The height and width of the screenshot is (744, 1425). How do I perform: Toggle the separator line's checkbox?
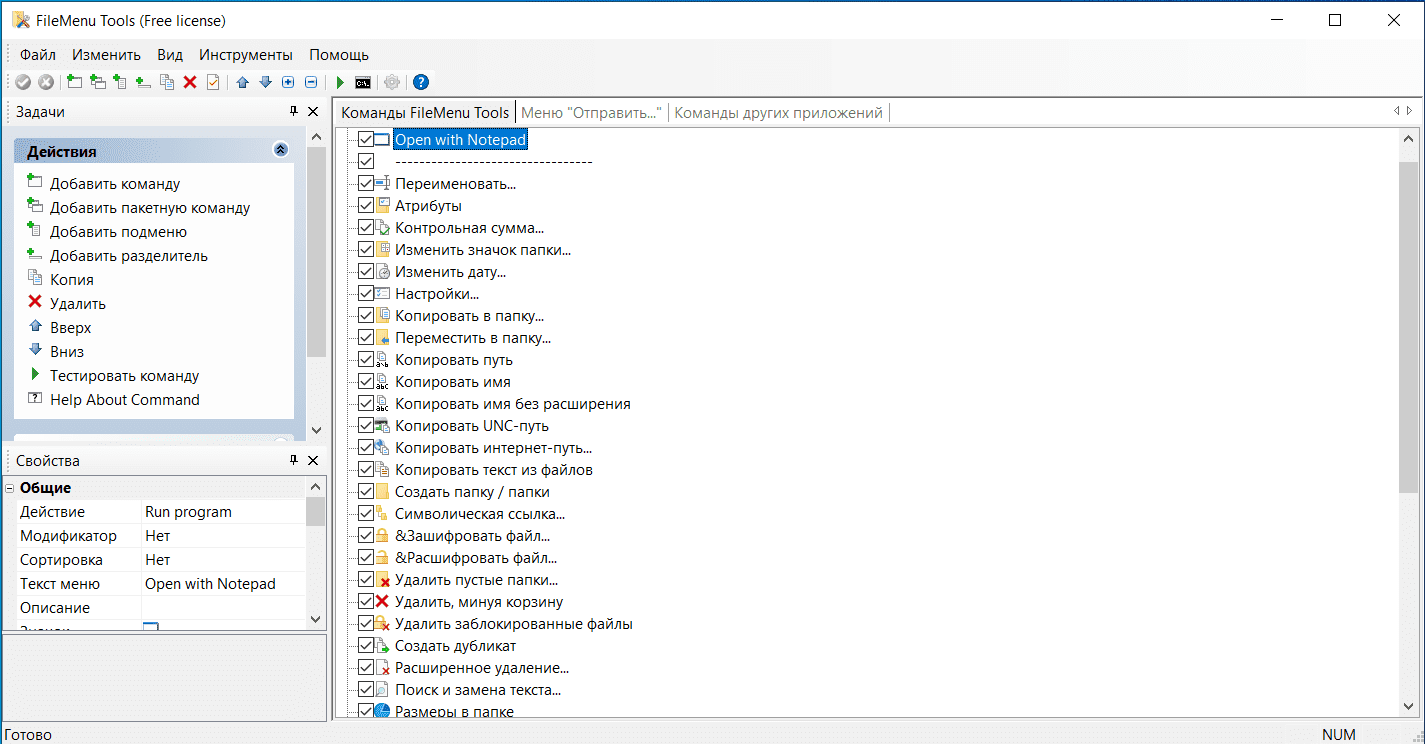(366, 162)
